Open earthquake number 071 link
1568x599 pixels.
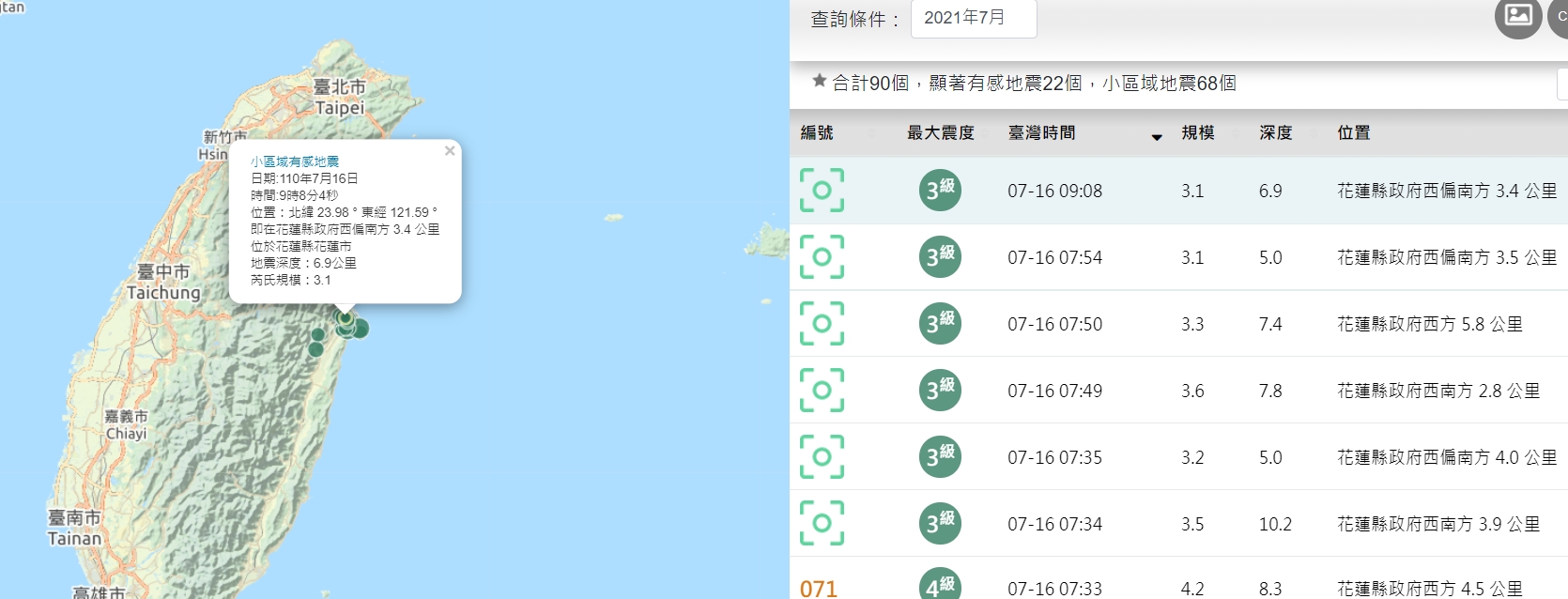coord(818,589)
